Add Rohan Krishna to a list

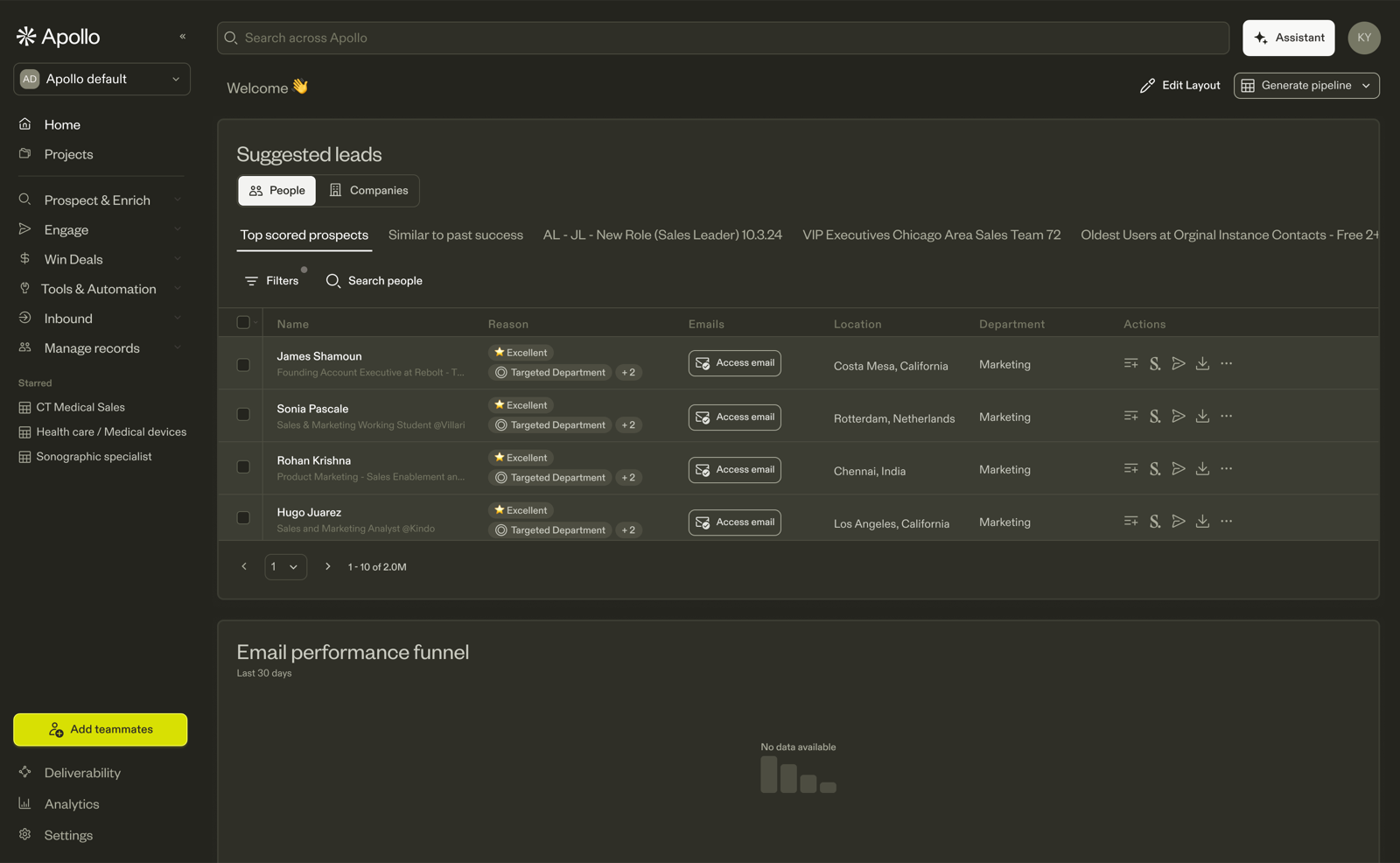coord(1130,468)
